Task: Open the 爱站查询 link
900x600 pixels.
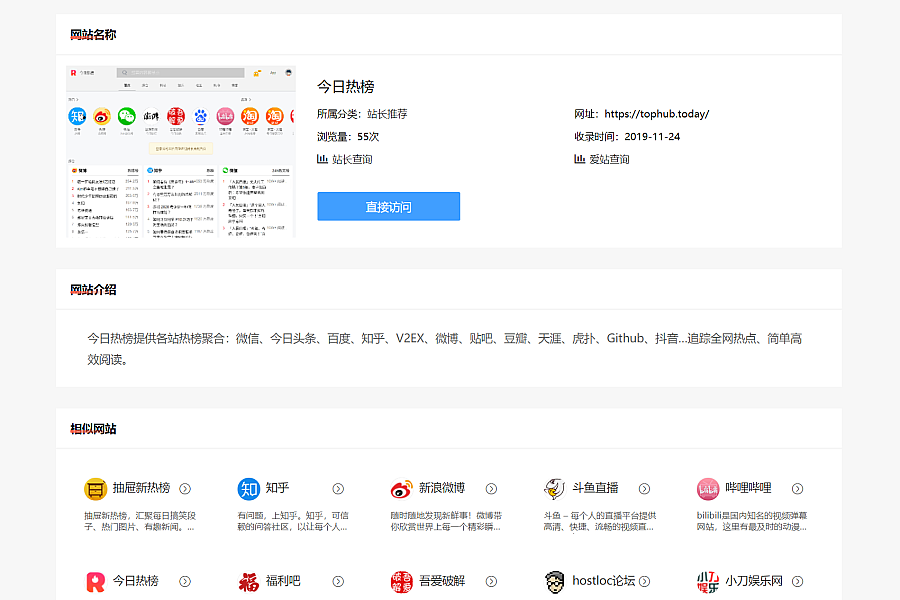Action: (x=609, y=159)
